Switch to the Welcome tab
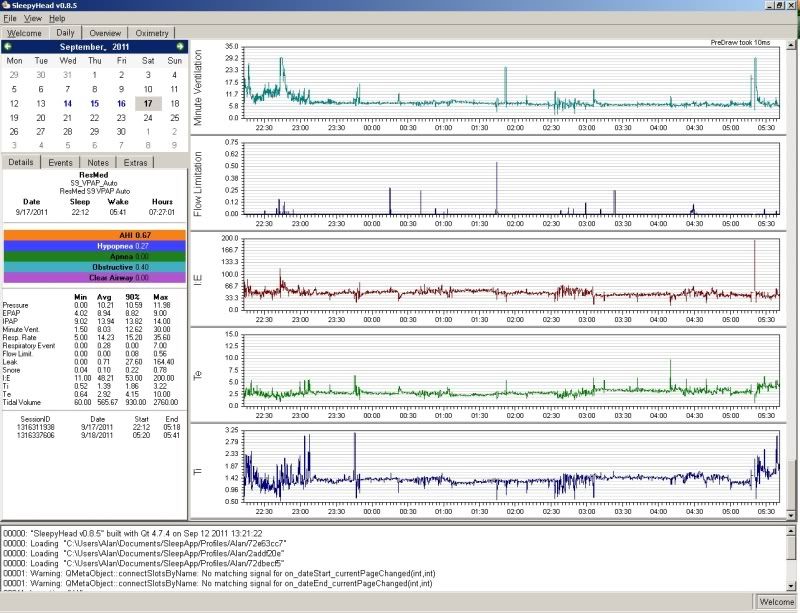Image resolution: width=800 pixels, height=613 pixels. (24, 33)
